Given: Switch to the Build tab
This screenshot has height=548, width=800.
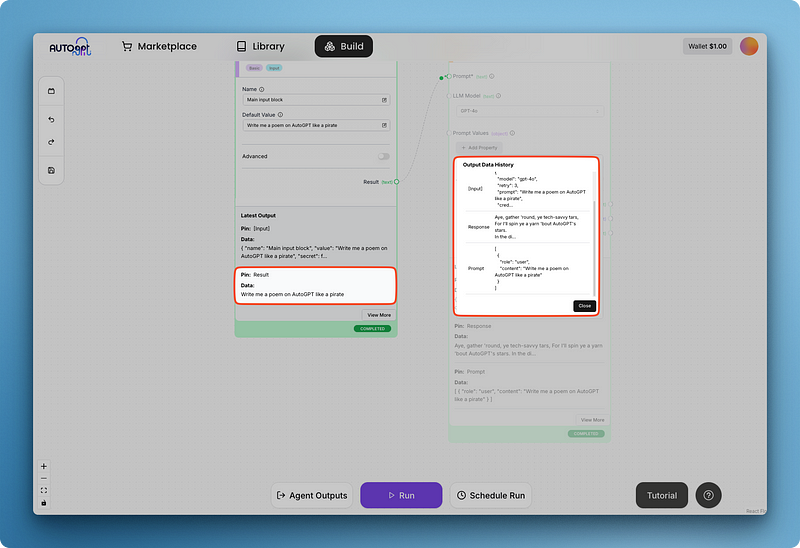Looking at the screenshot, I should pyautogui.click(x=344, y=46).
